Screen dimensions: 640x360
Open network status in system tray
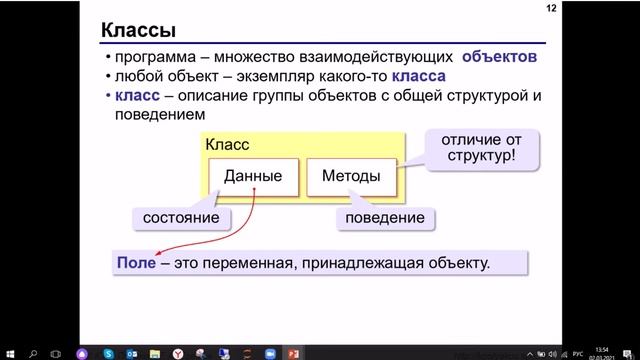(x=564, y=354)
